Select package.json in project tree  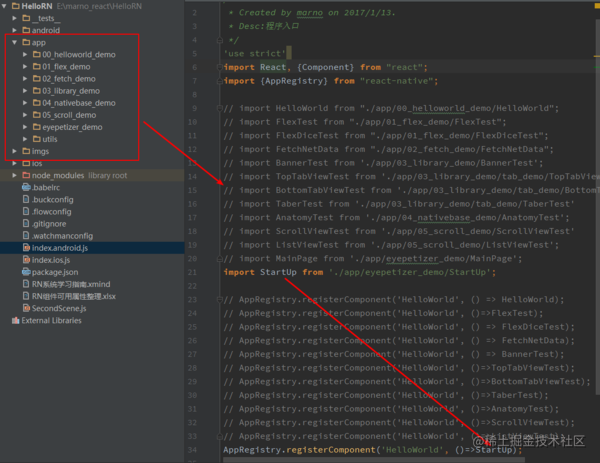[x=55, y=272]
